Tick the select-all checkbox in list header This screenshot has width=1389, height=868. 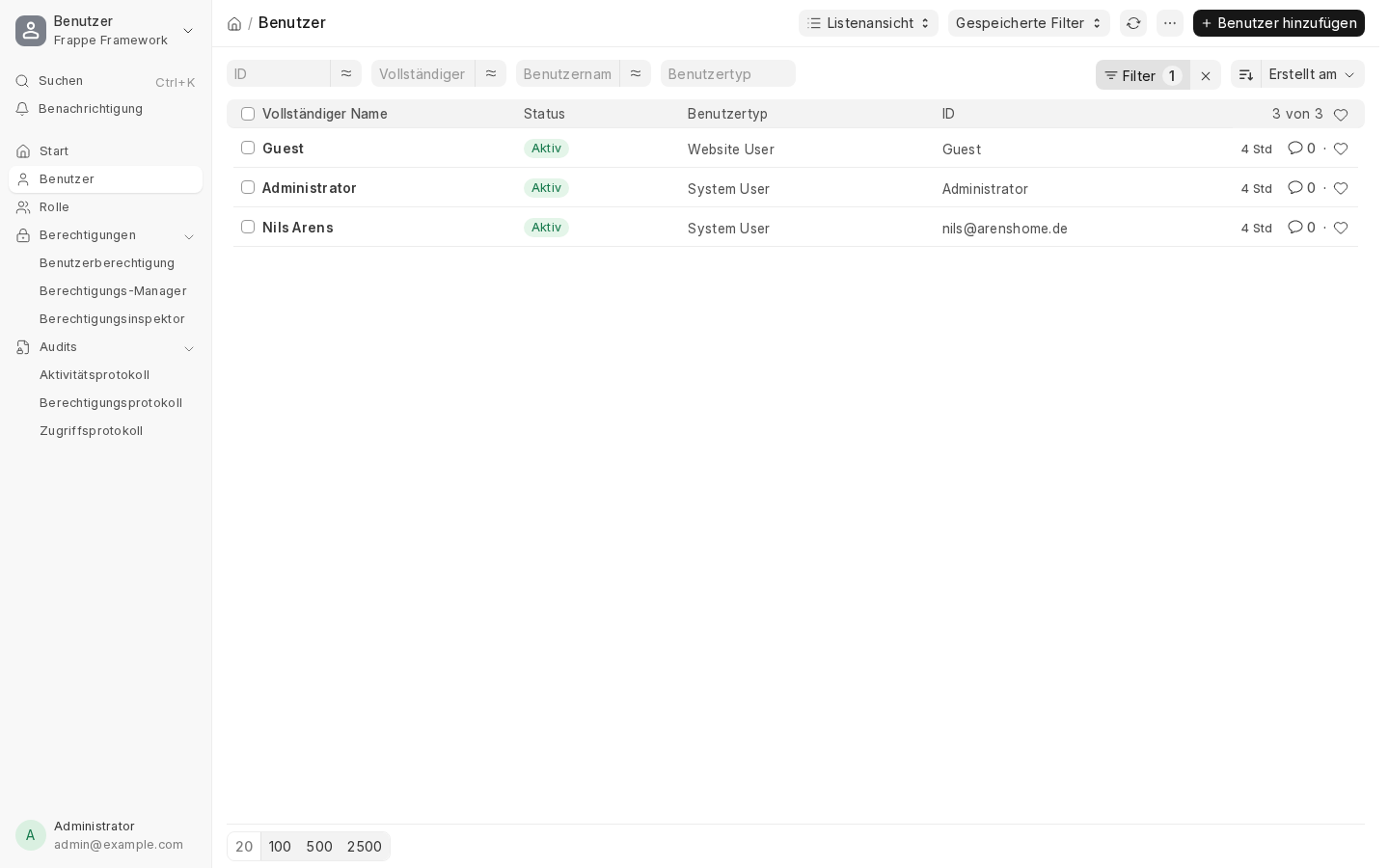[x=248, y=114]
